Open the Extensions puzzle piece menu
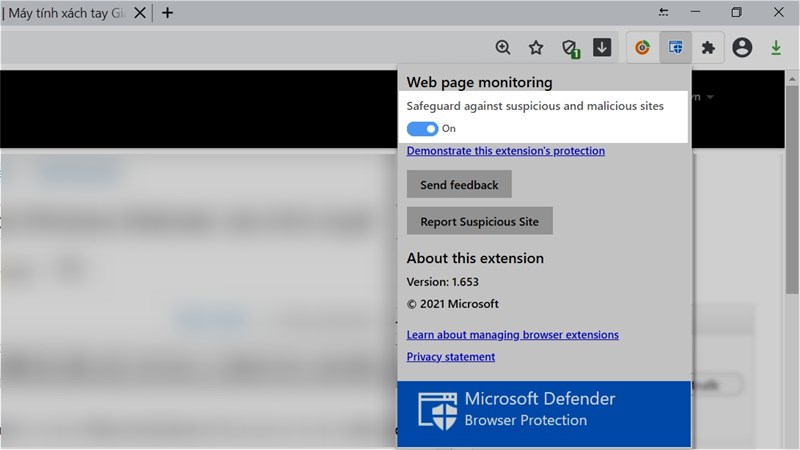The image size is (800, 450). (x=708, y=48)
